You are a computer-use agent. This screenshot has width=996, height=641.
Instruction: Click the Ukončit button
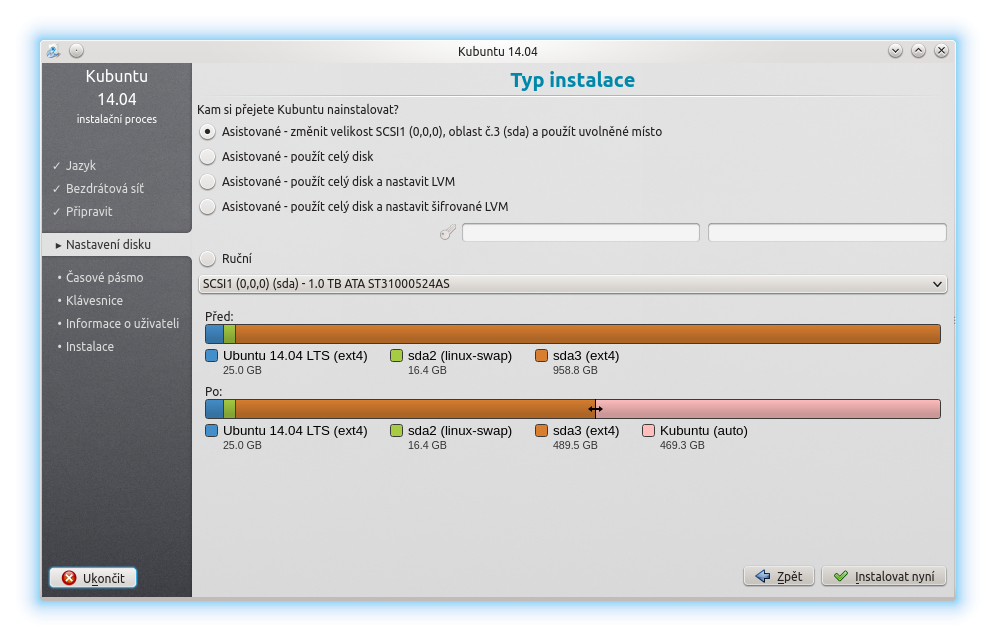coord(93,577)
